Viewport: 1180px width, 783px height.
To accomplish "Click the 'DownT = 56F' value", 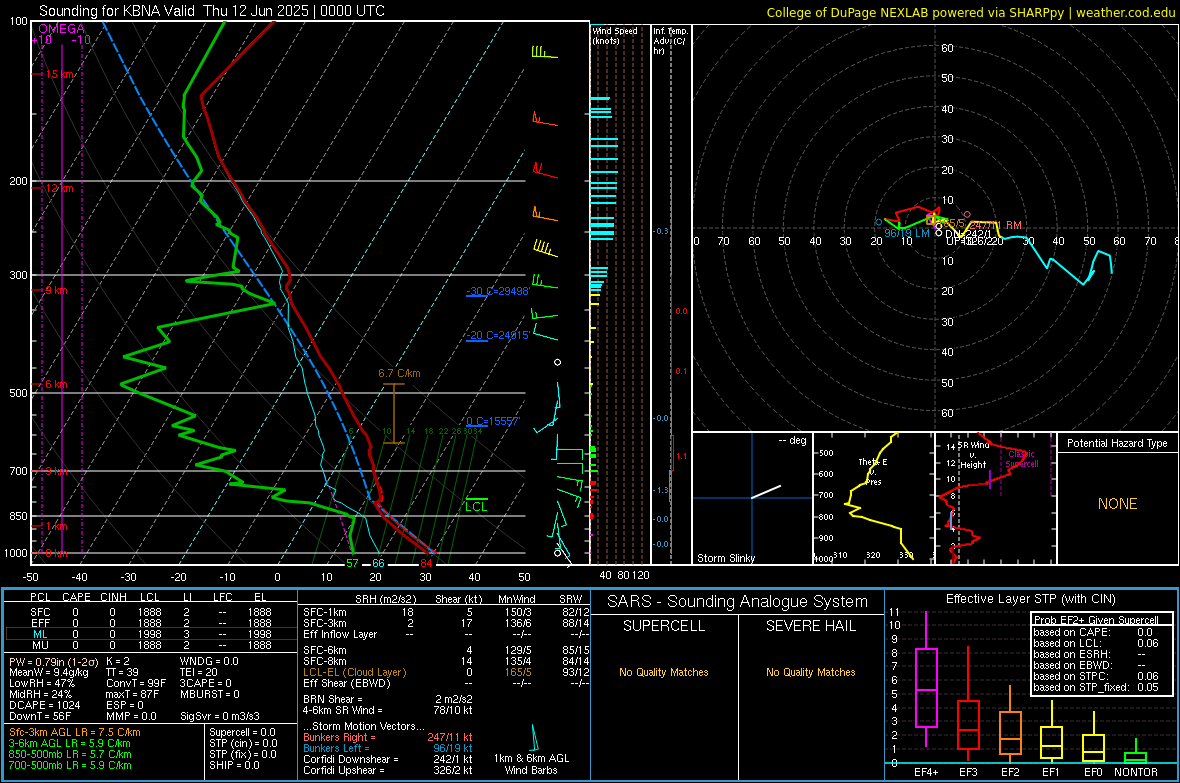I will tap(40, 716).
